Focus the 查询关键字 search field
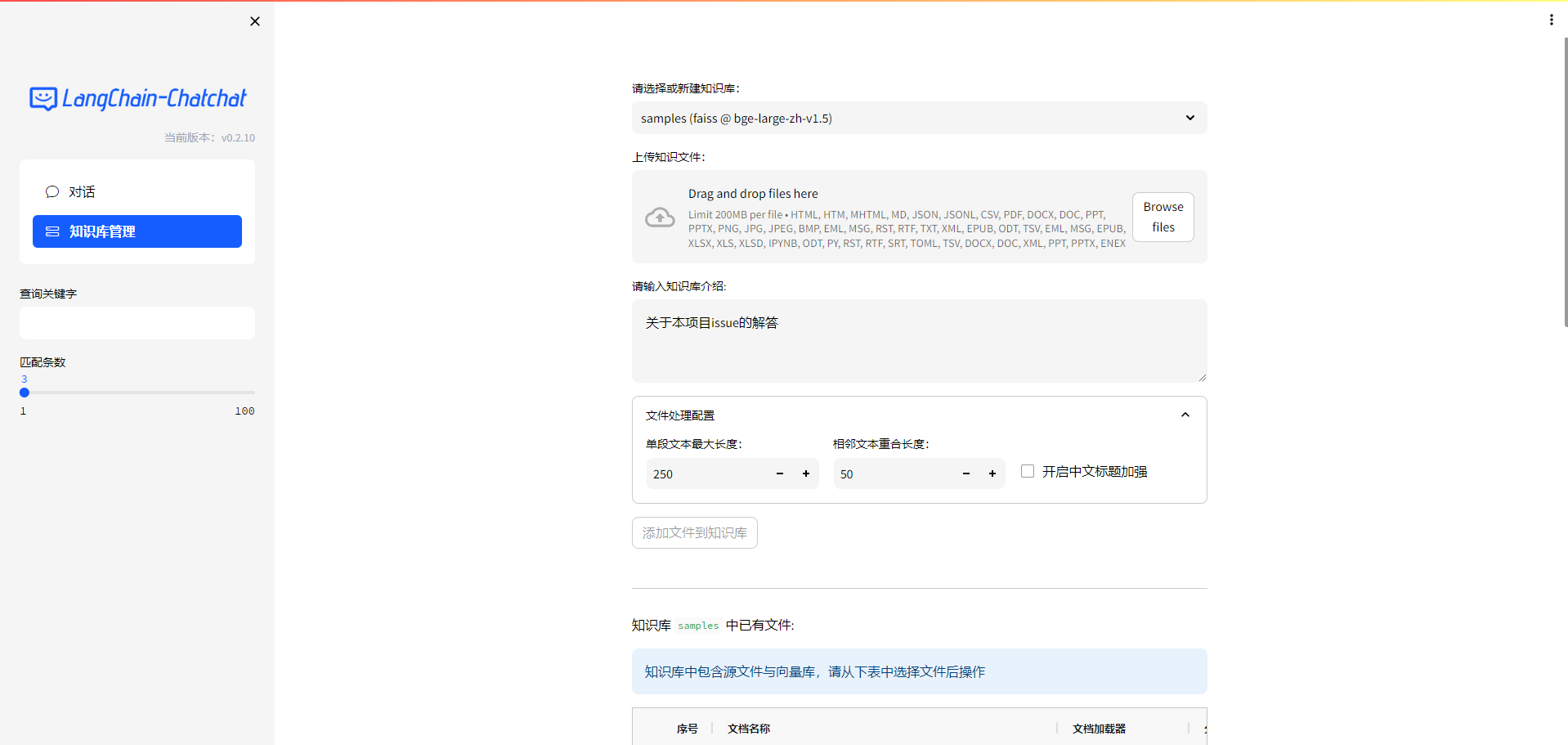This screenshot has height=745, width=1568. (137, 323)
